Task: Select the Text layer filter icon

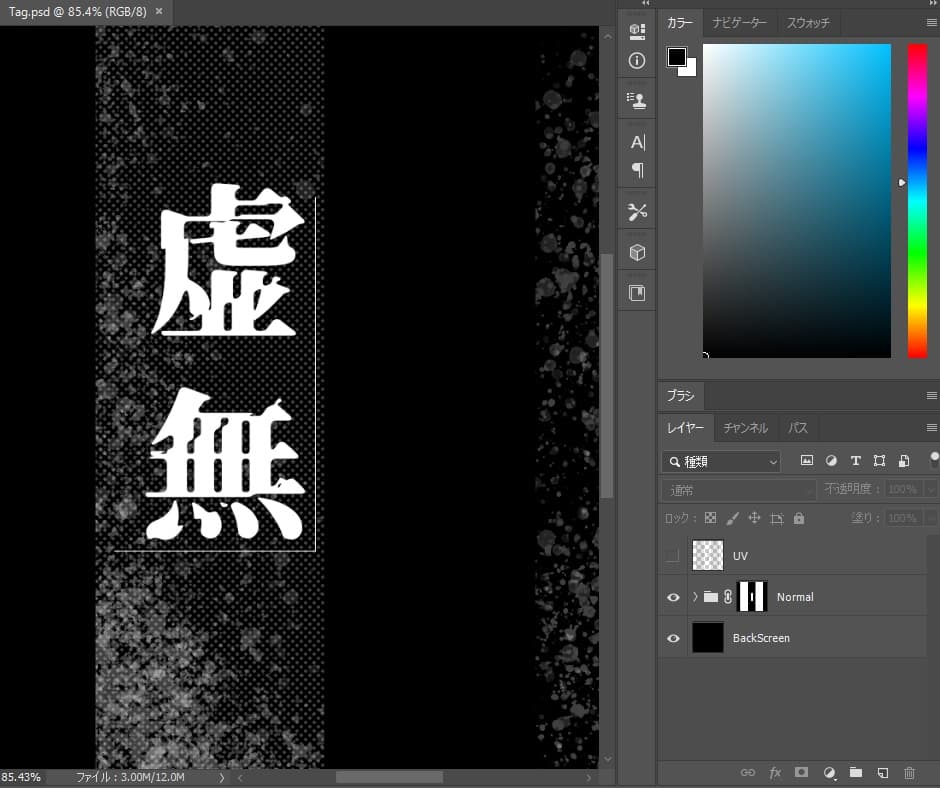Action: click(855, 460)
